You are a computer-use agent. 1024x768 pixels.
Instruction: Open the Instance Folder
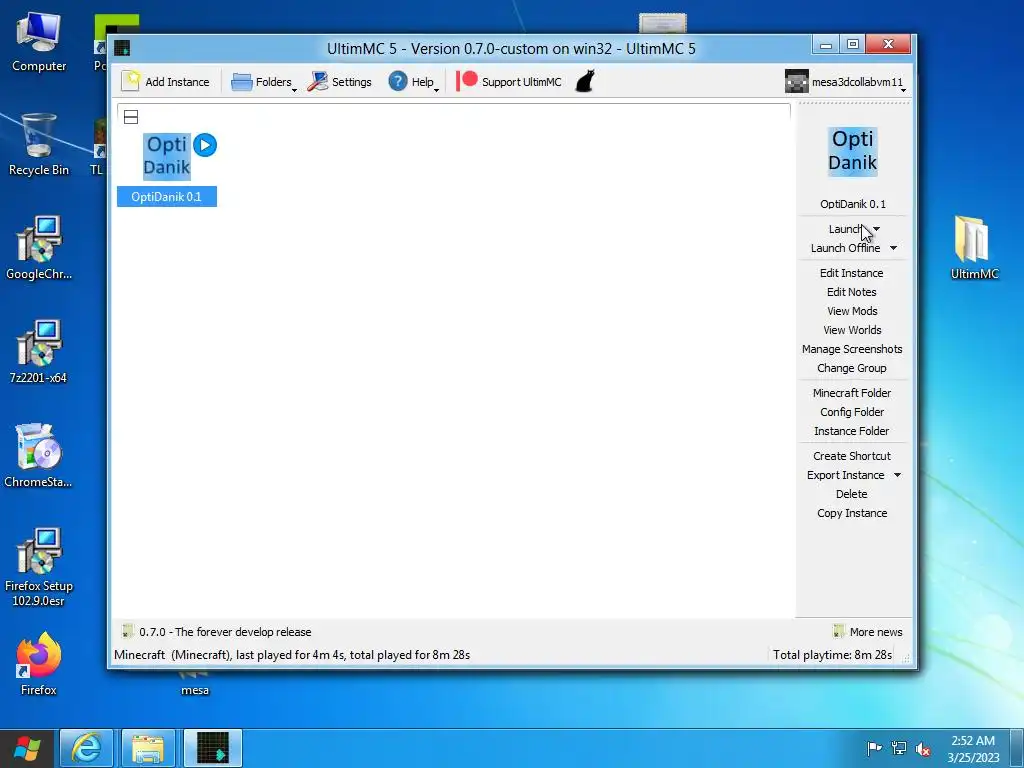[852, 430]
